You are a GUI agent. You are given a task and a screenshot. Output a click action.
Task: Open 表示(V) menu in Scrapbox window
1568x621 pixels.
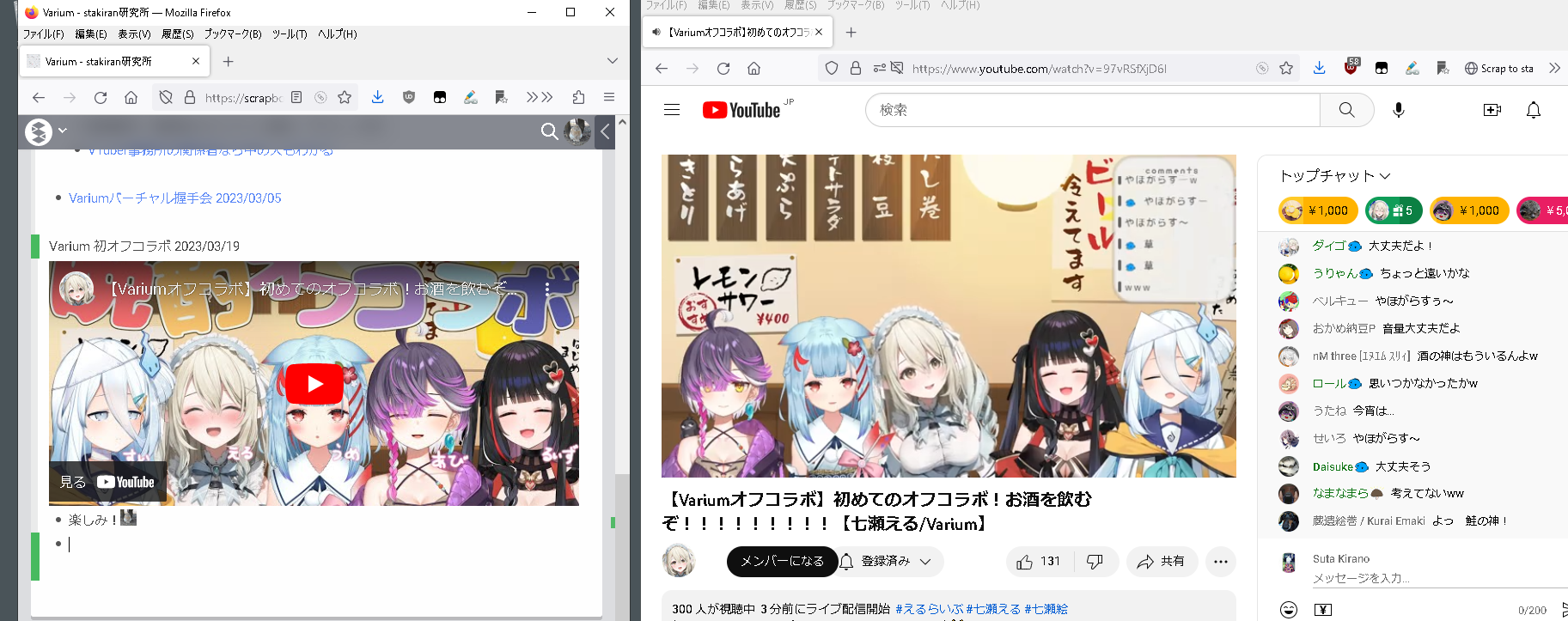134,34
